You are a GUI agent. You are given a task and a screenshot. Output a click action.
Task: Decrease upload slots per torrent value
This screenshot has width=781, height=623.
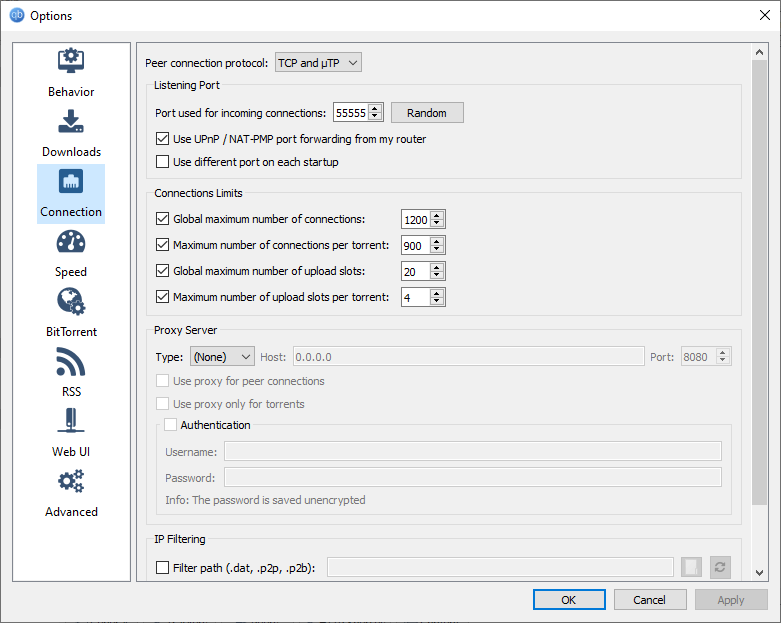[437, 301]
